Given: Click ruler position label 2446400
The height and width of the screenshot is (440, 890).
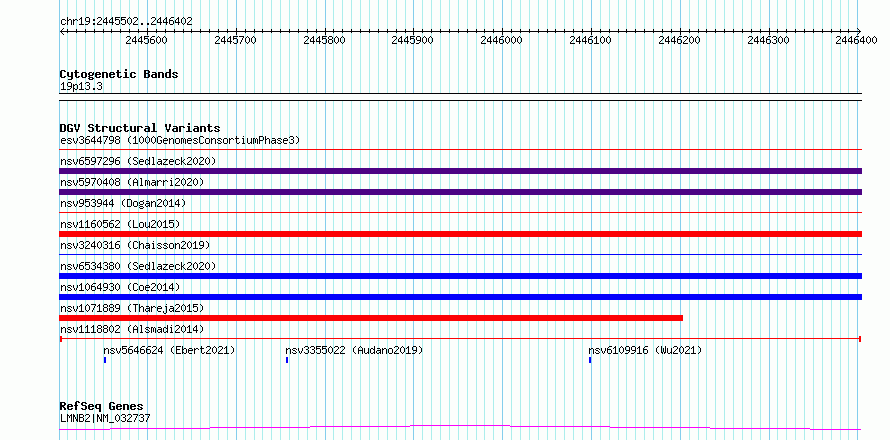Looking at the screenshot, I should pyautogui.click(x=857, y=41).
